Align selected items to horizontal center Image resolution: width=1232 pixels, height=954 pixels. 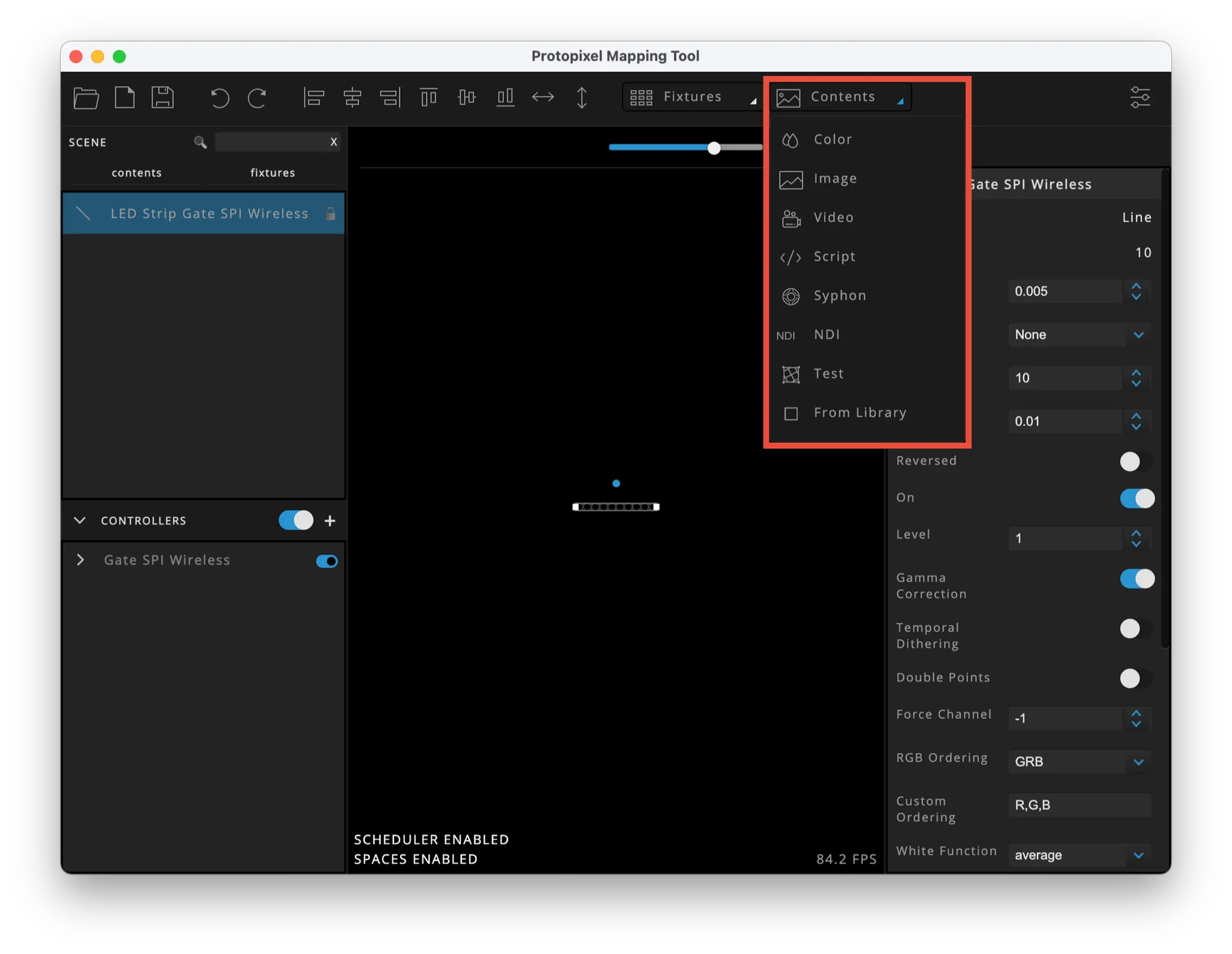pos(352,97)
